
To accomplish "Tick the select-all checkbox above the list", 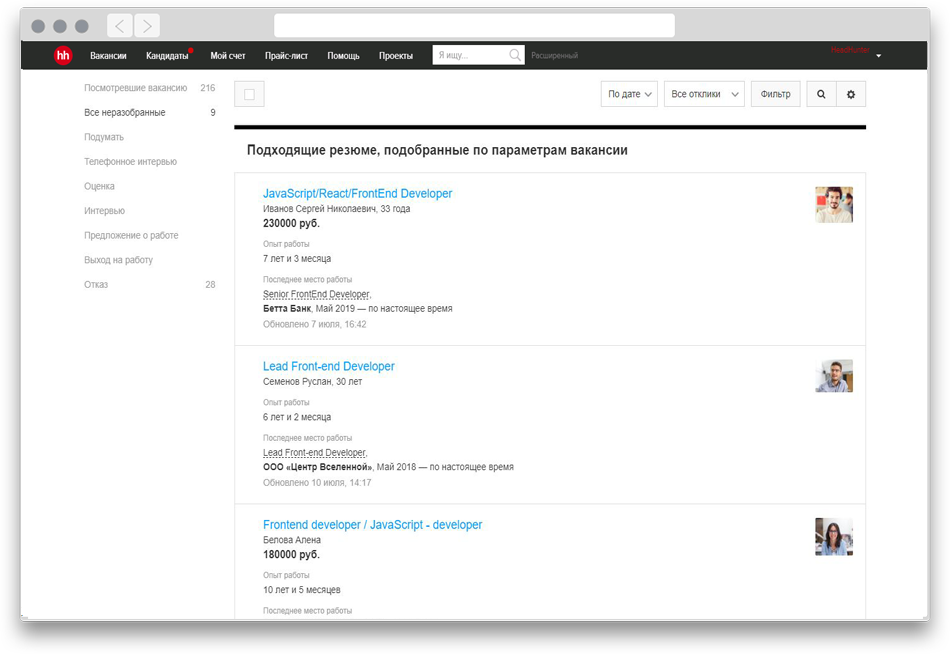I will pyautogui.click(x=249, y=94).
